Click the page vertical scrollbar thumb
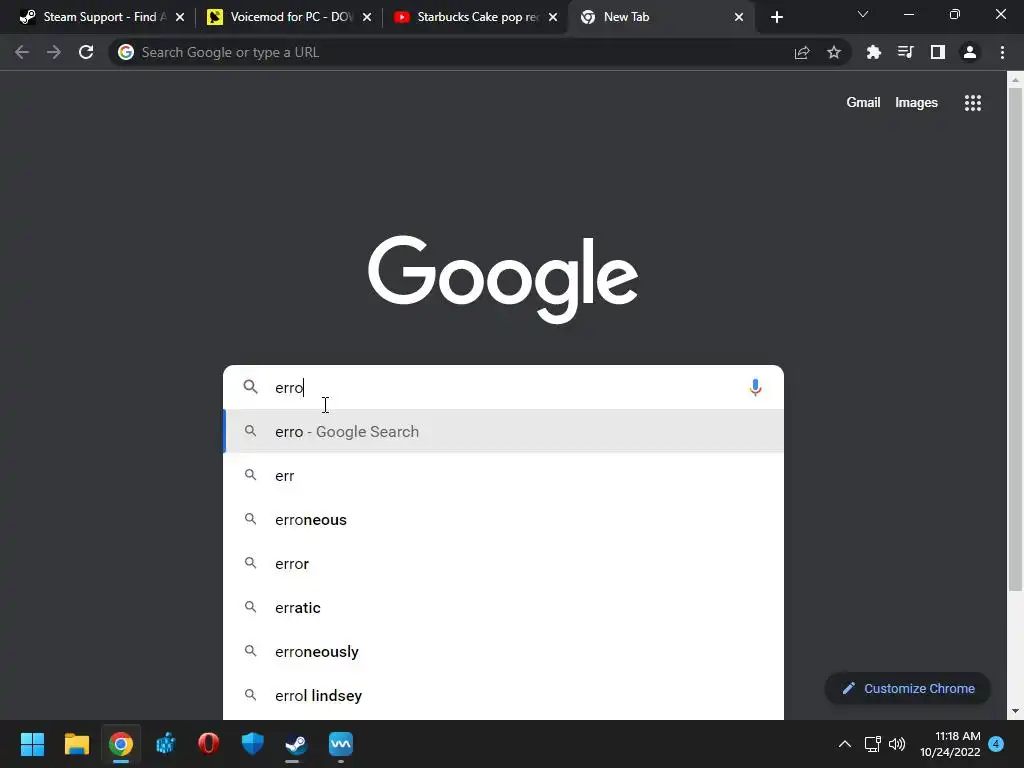The height and width of the screenshot is (768, 1024). 1015,340
